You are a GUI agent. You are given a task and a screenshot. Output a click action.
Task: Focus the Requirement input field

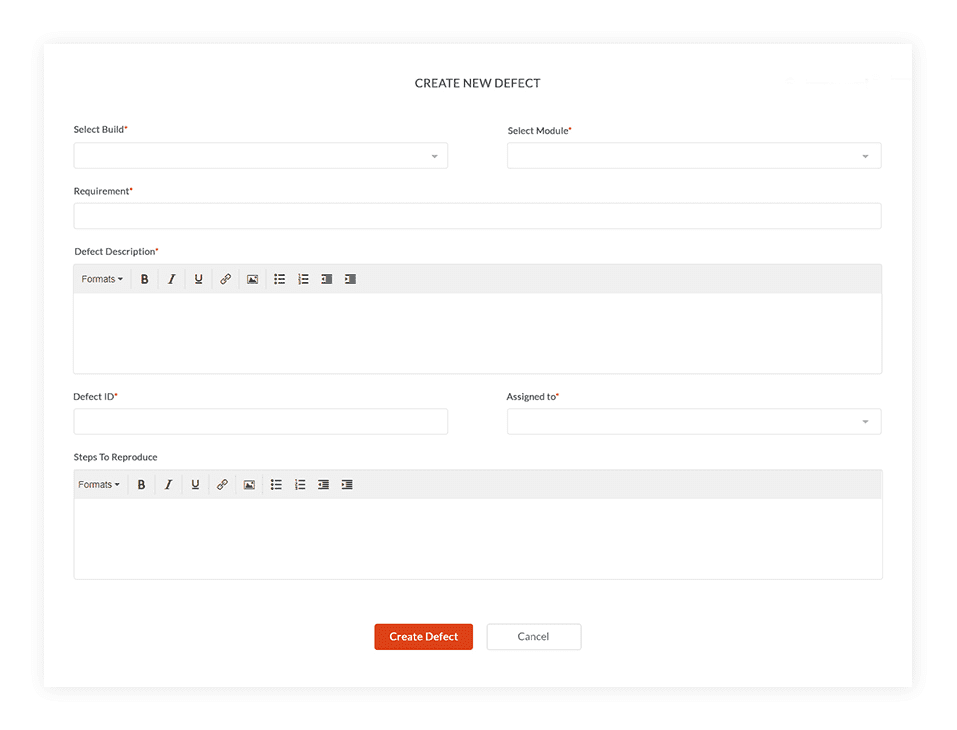(477, 216)
